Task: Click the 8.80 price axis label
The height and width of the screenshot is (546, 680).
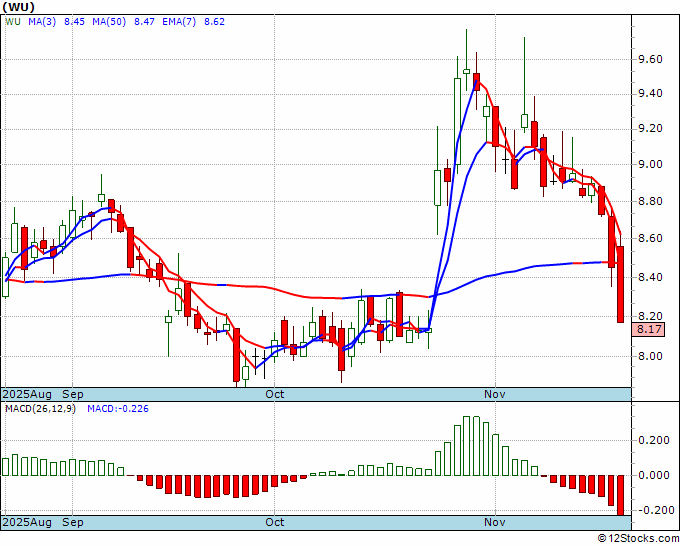Action: coord(650,202)
